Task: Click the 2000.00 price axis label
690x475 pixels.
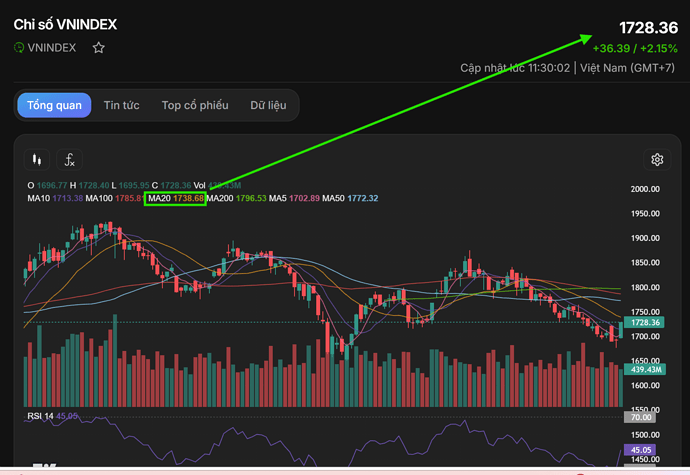Action: click(x=645, y=189)
